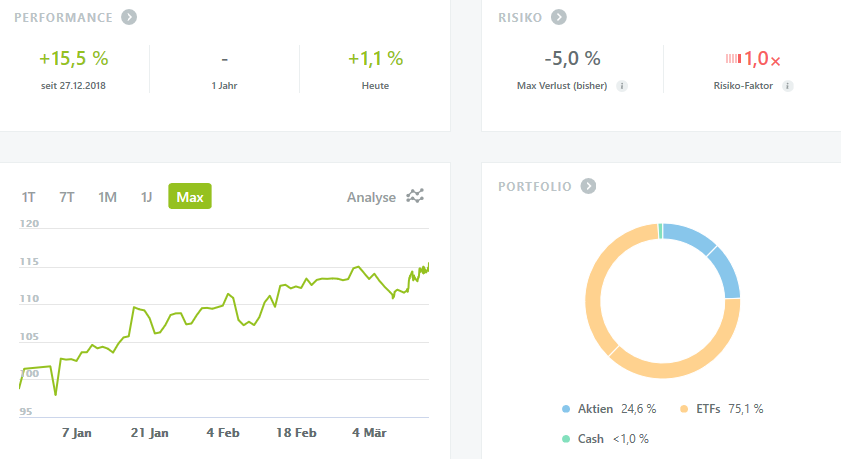Click the +1,1 % Heute value
This screenshot has width=841, height=459.
point(375,59)
